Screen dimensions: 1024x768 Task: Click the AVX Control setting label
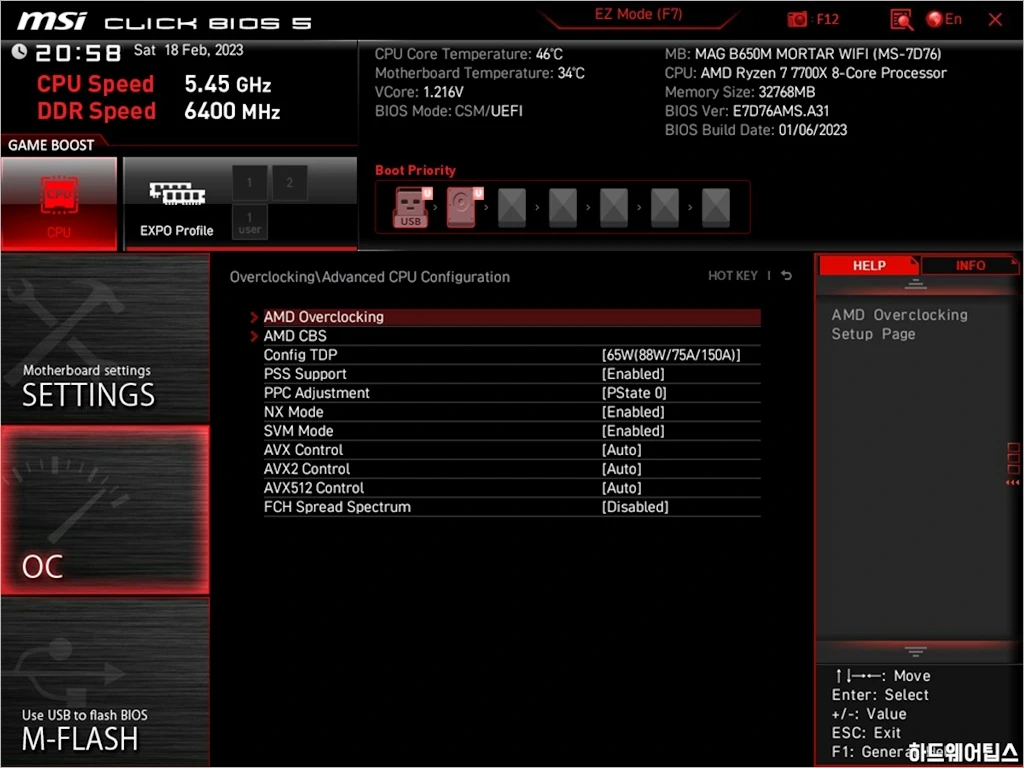[x=303, y=450]
